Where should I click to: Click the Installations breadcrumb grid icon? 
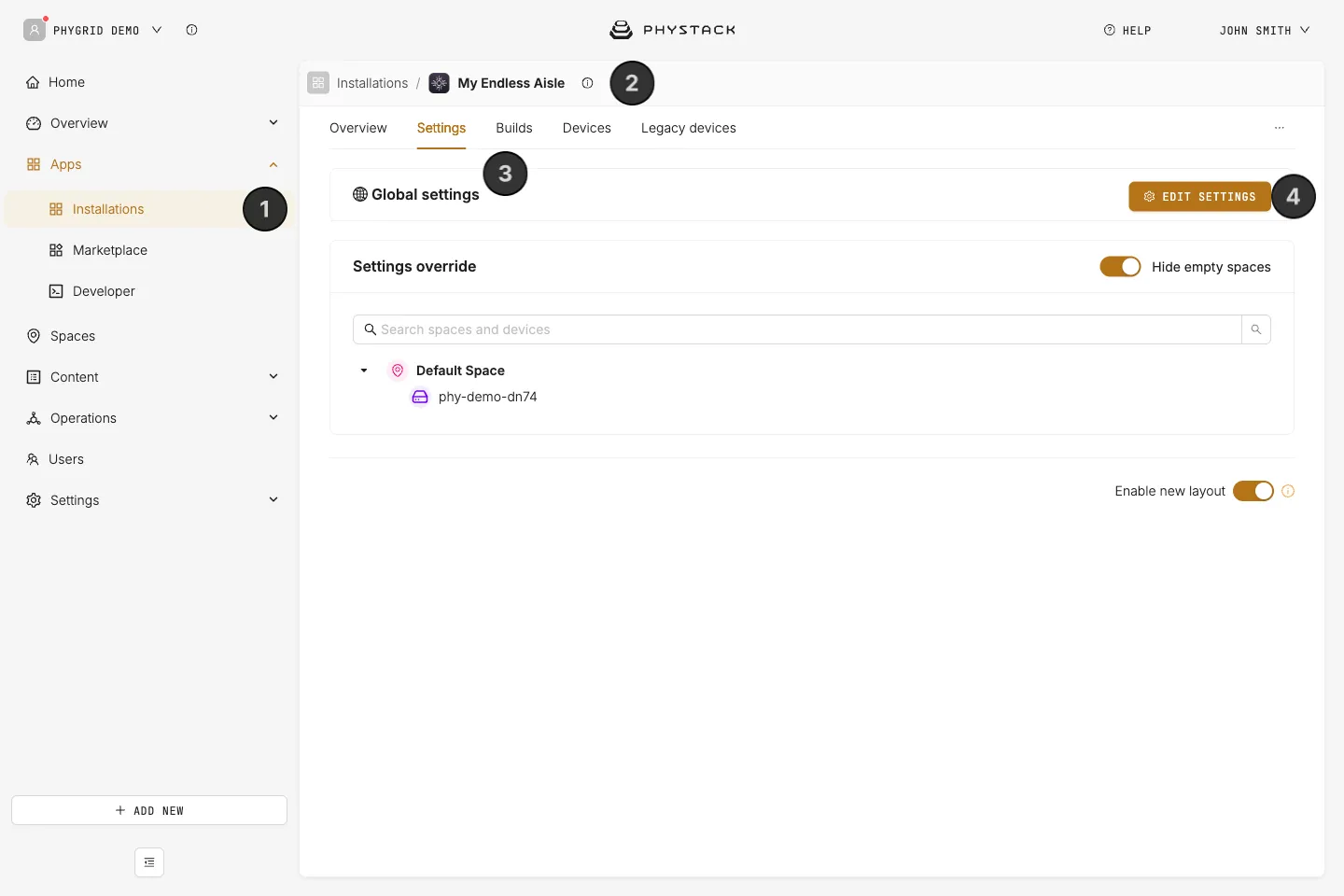point(318,83)
